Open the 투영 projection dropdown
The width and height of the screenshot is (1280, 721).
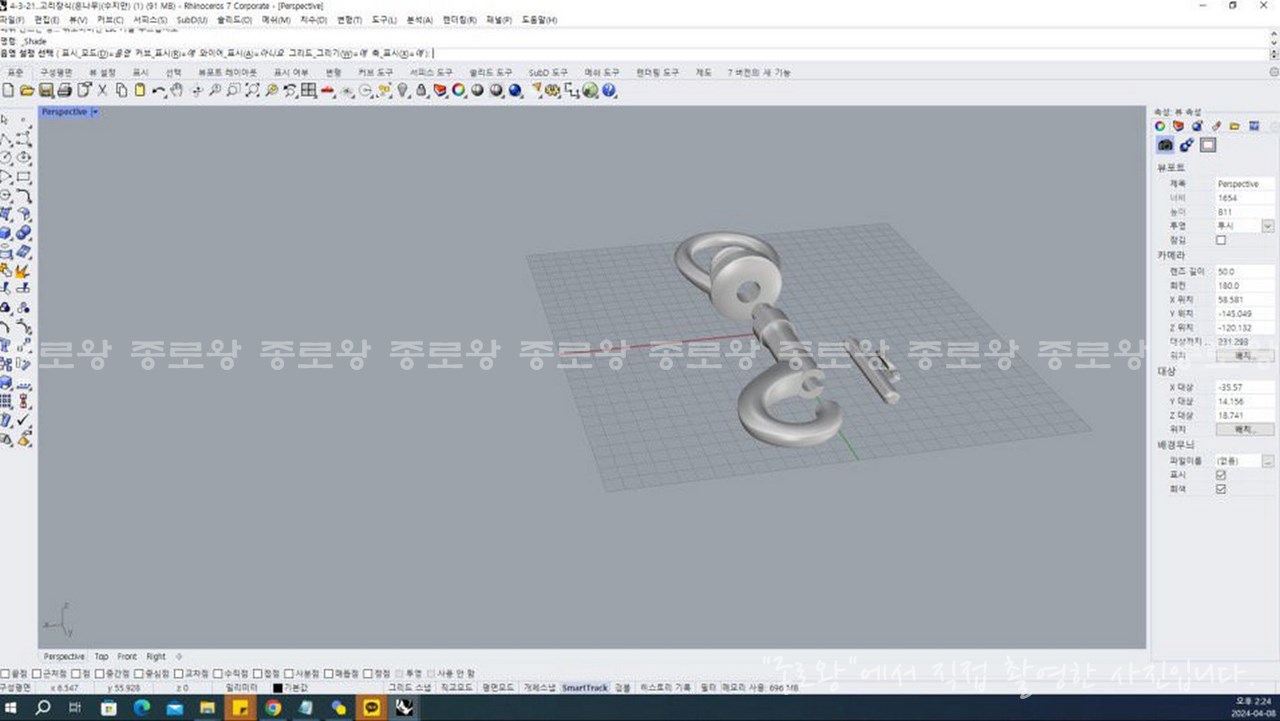pyautogui.click(x=1268, y=226)
